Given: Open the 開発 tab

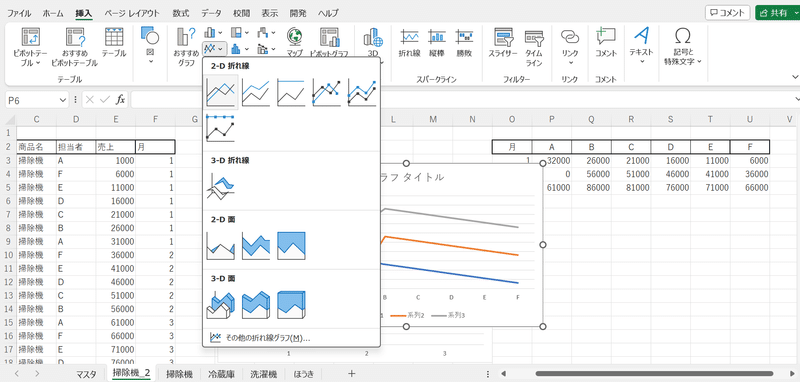Looking at the screenshot, I should 297,13.
